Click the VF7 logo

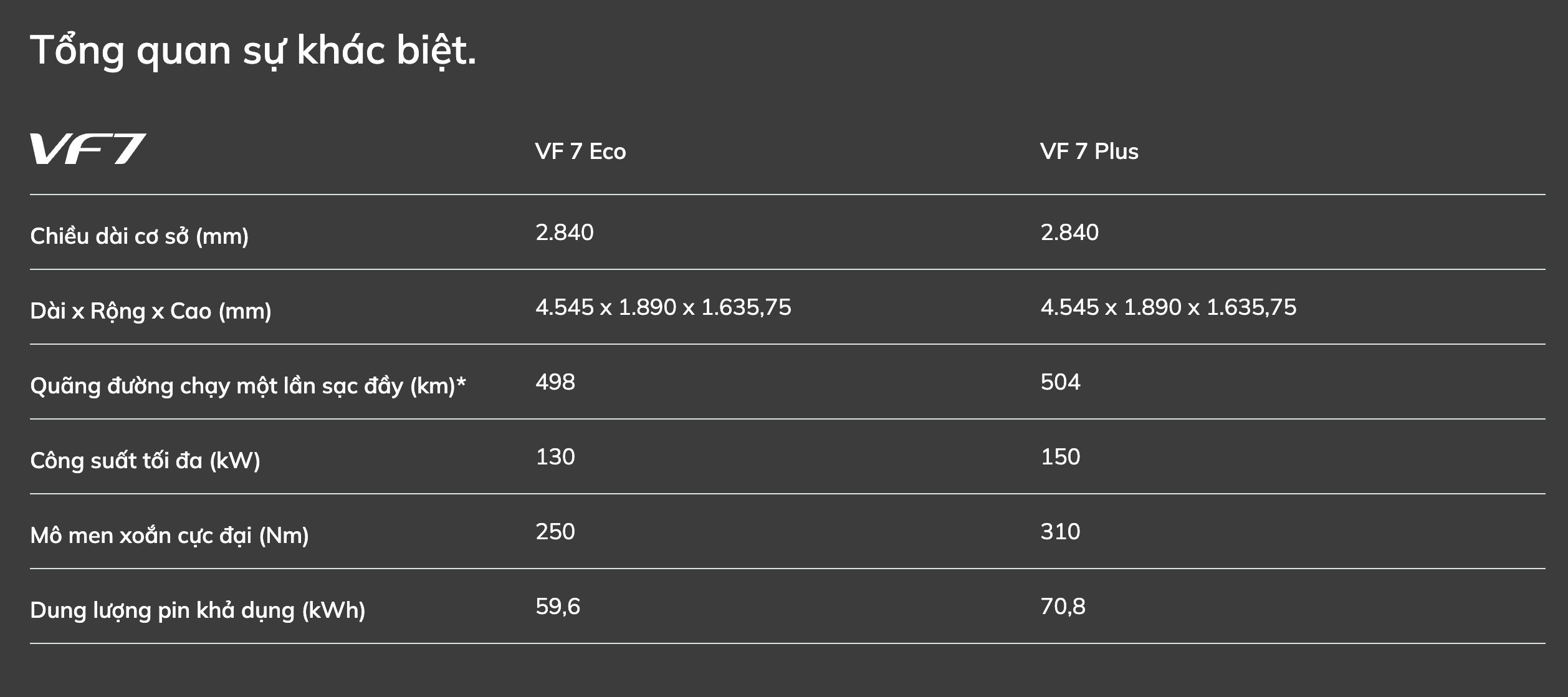pos(88,149)
